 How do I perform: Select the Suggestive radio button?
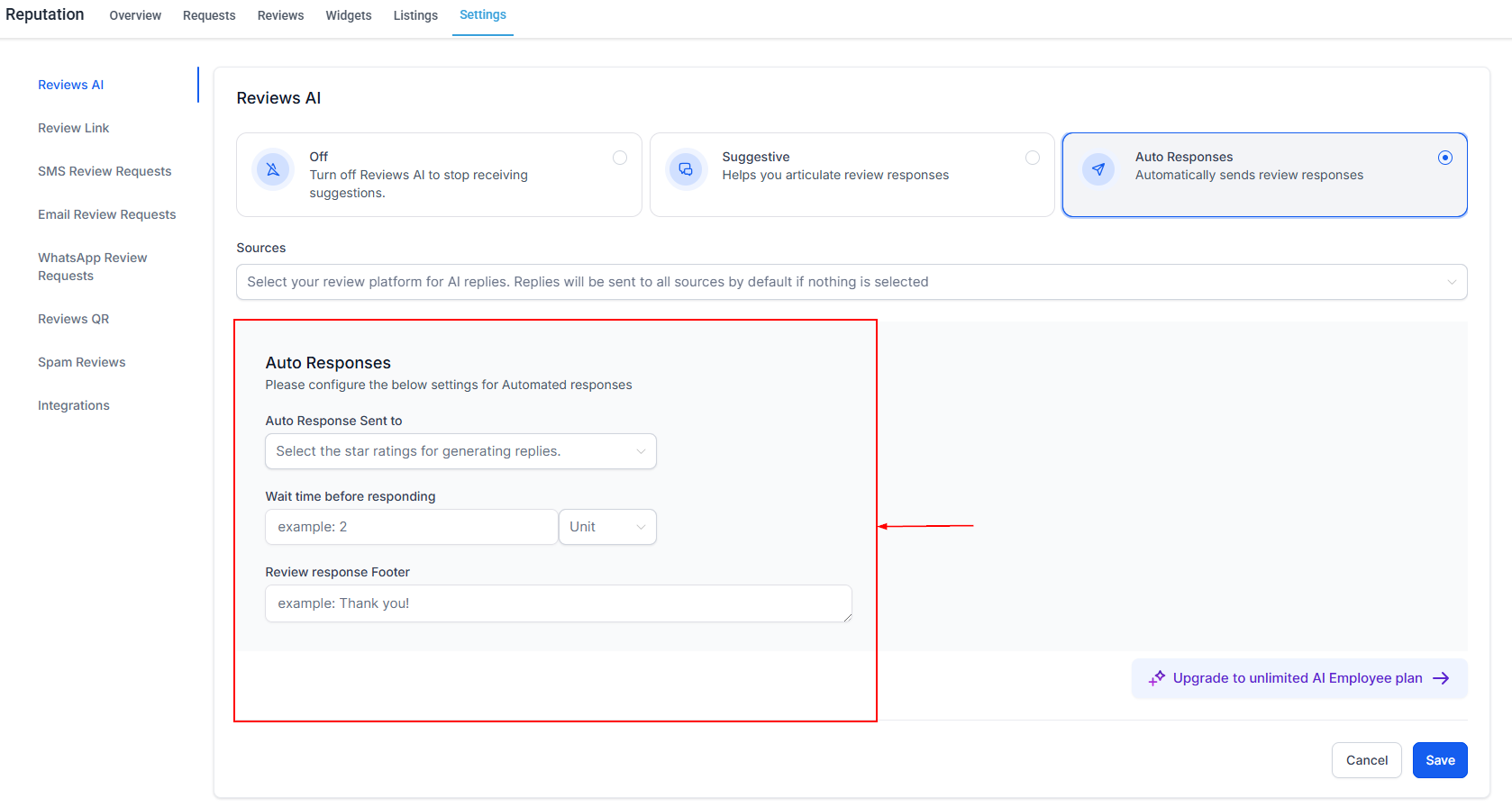point(1033,158)
